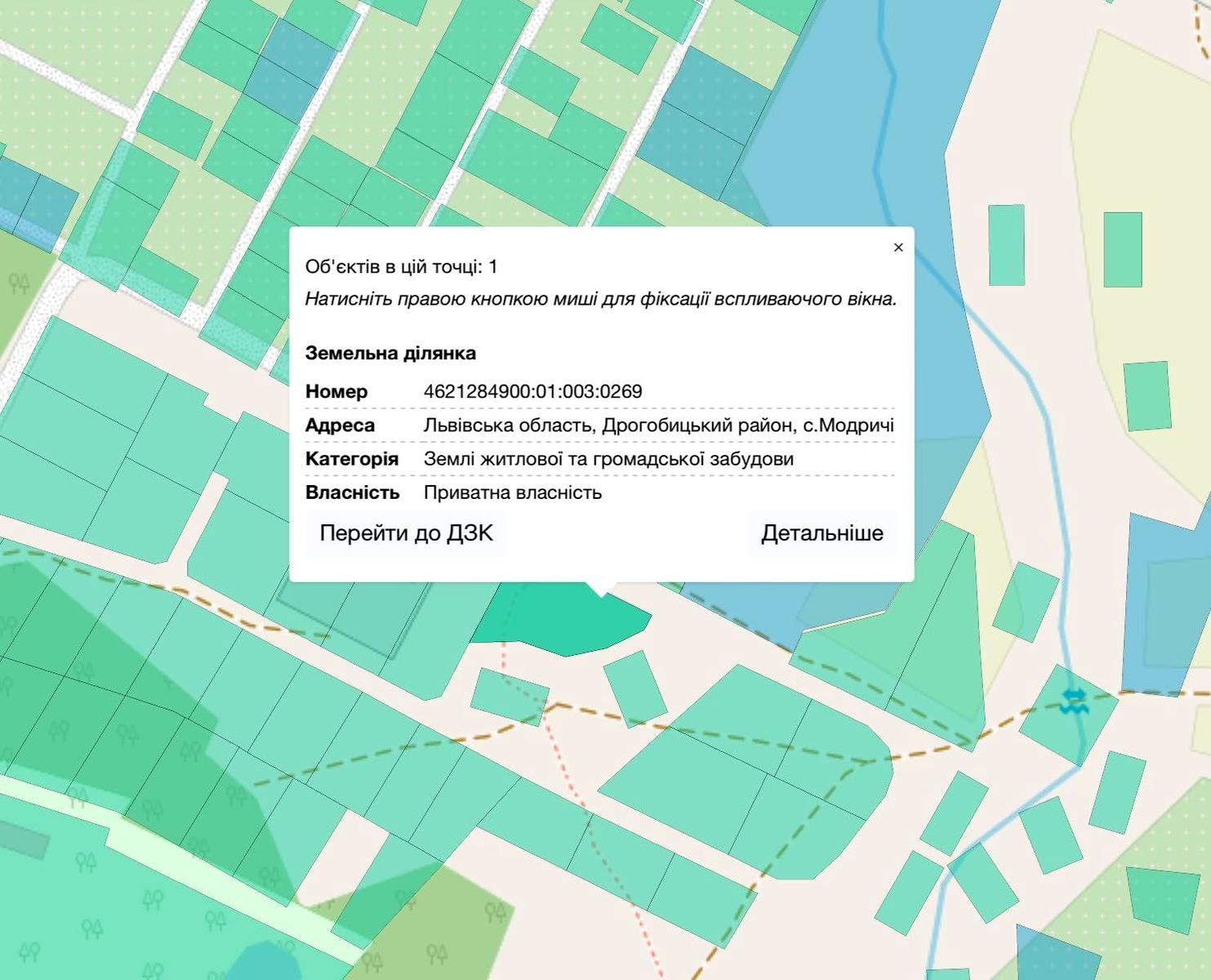The height and width of the screenshot is (980, 1211).
Task: Click the "Об'єктів в цій точці: 1" header
Action: coord(401,267)
